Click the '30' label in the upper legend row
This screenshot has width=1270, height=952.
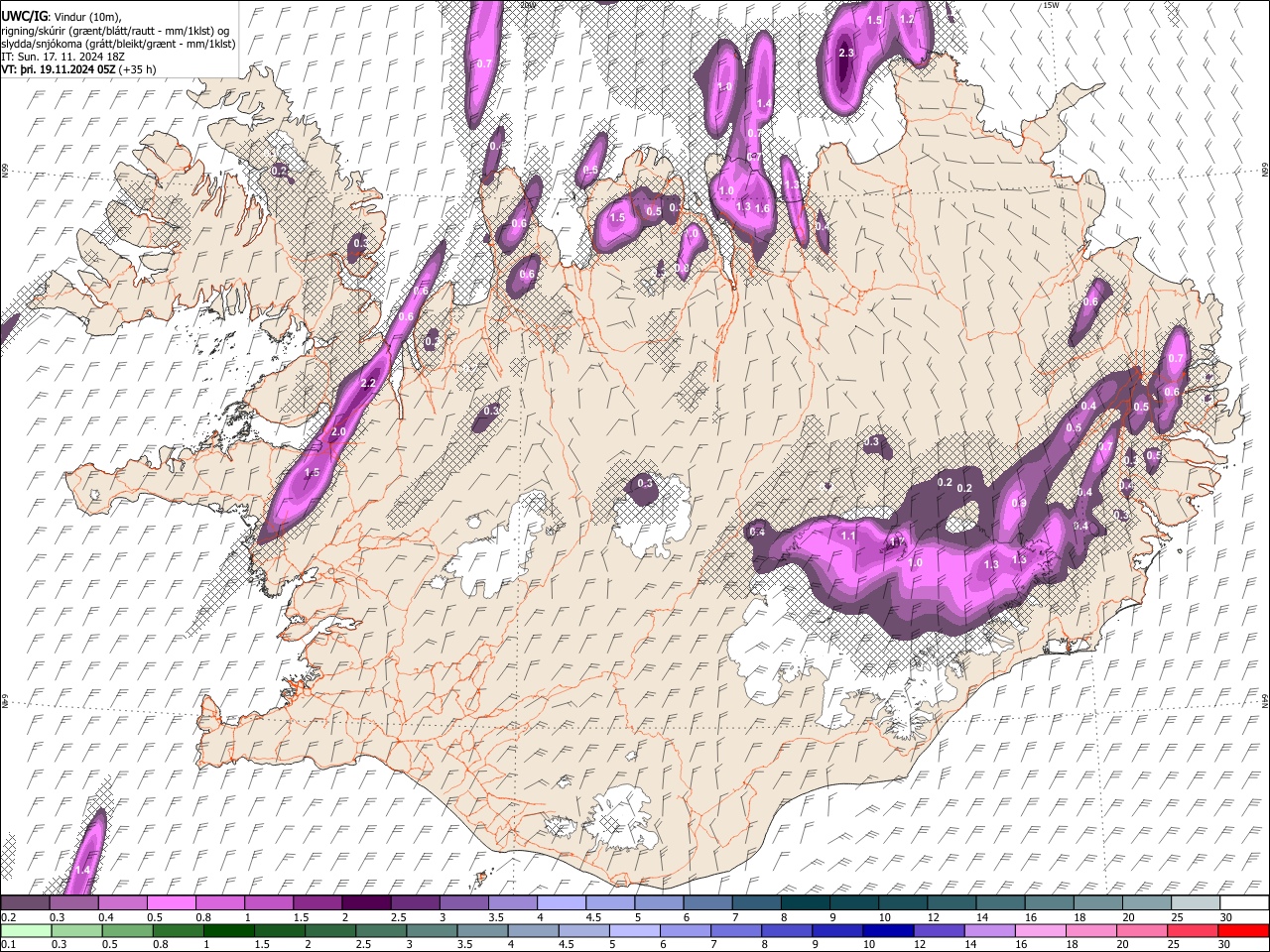[x=1226, y=917]
